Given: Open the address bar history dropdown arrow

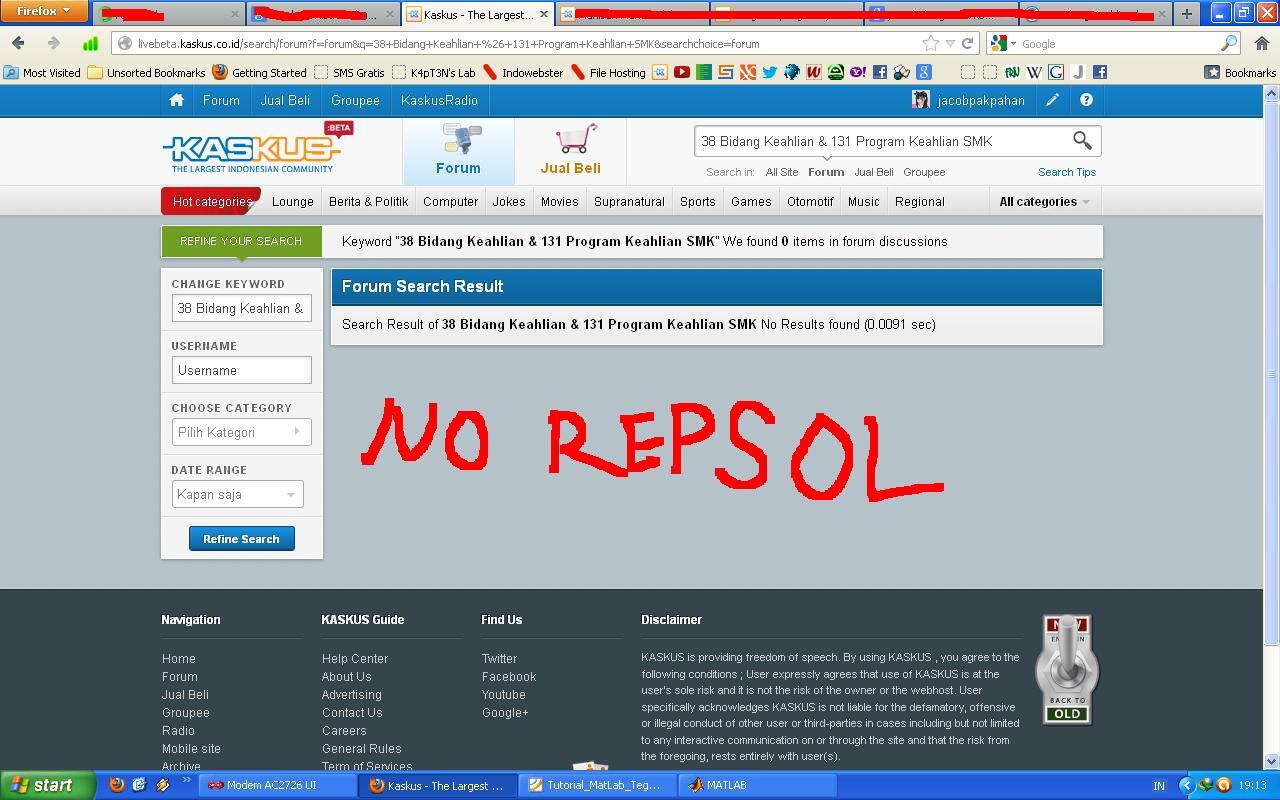Looking at the screenshot, I should click(x=950, y=43).
